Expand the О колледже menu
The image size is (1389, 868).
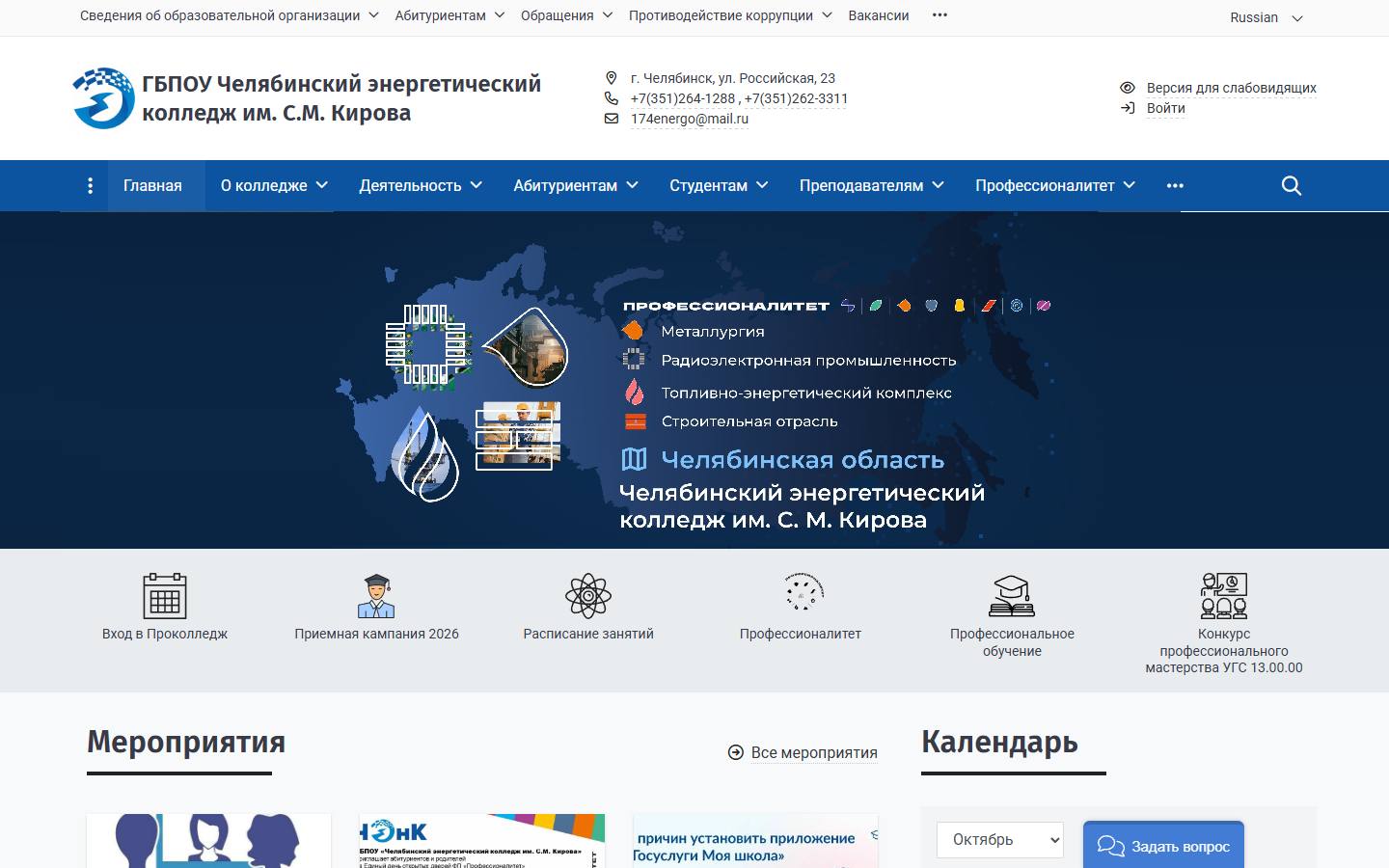275,186
